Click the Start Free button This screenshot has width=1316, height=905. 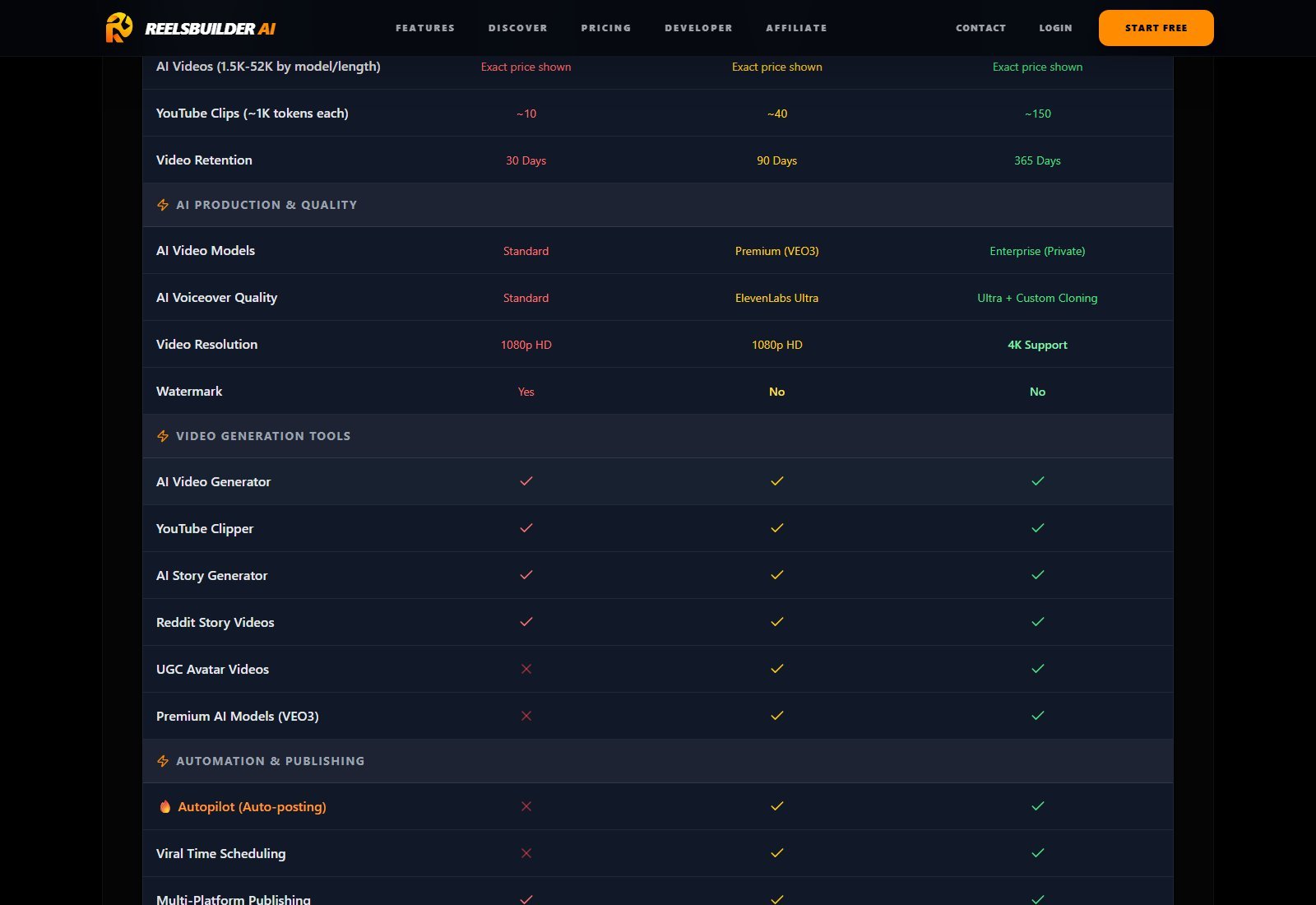[x=1156, y=28]
